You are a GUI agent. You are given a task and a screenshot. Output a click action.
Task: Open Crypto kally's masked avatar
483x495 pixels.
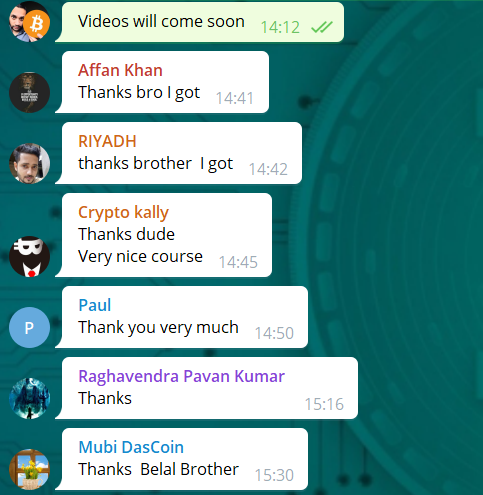click(x=29, y=256)
